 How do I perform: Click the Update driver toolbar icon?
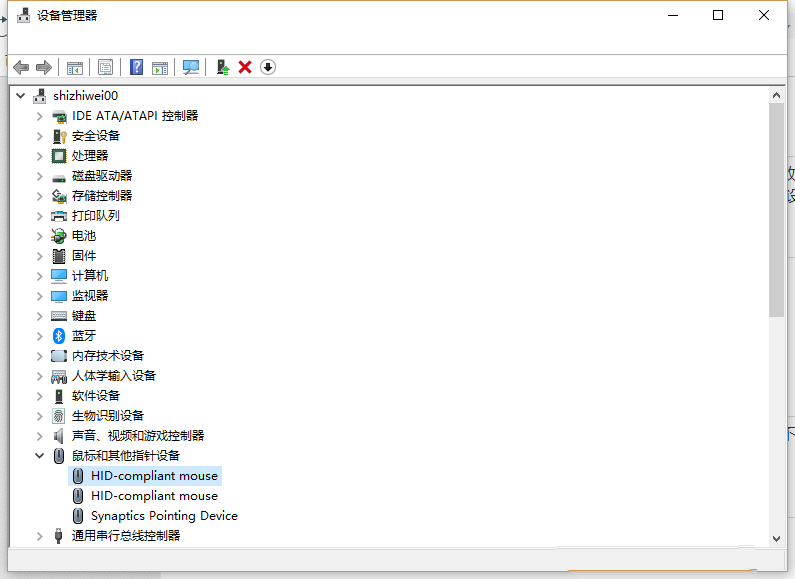tap(223, 67)
